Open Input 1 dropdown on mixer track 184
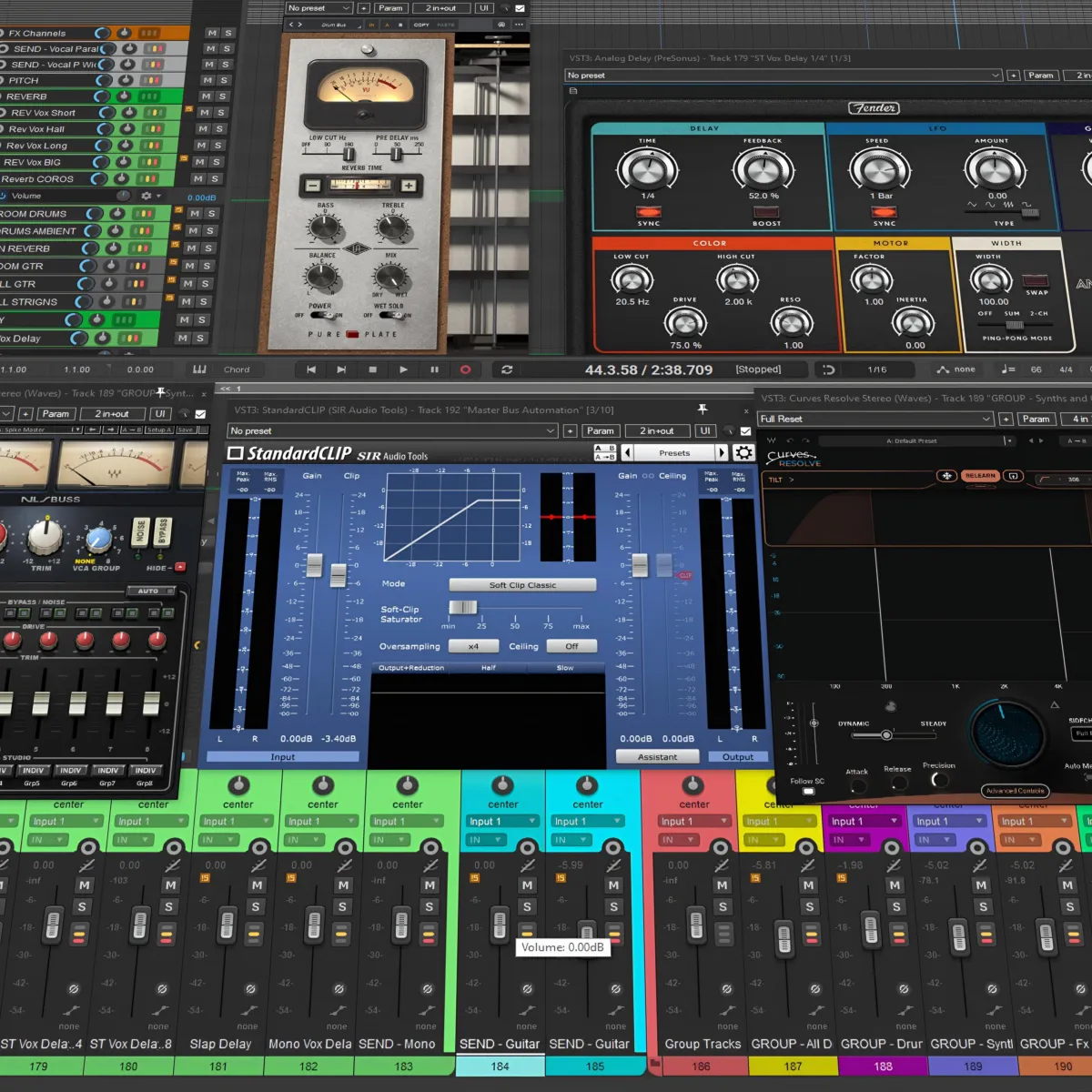The height and width of the screenshot is (1092, 1092). (x=501, y=822)
